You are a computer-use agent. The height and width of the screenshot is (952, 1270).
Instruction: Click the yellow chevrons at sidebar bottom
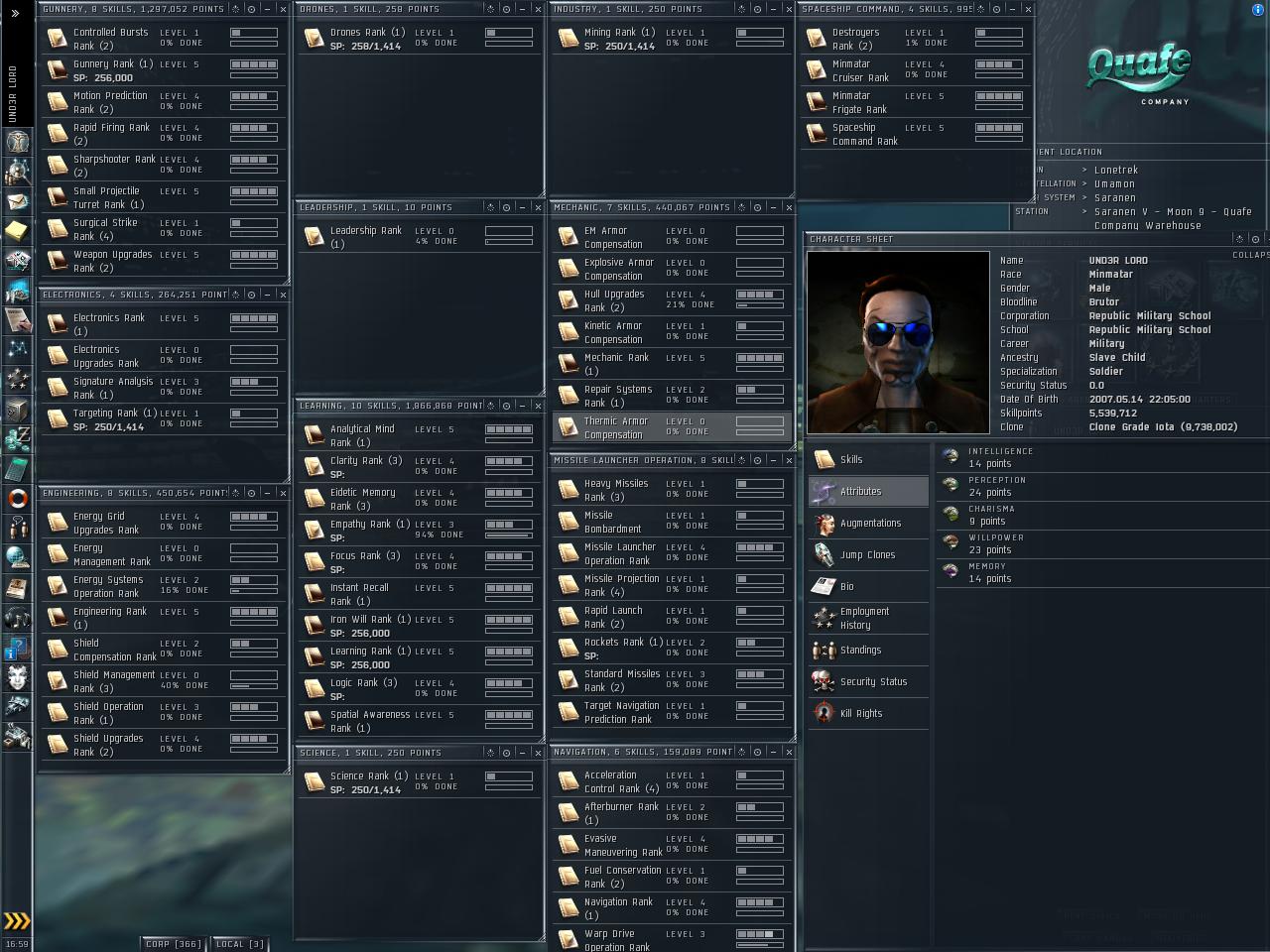coord(17,920)
